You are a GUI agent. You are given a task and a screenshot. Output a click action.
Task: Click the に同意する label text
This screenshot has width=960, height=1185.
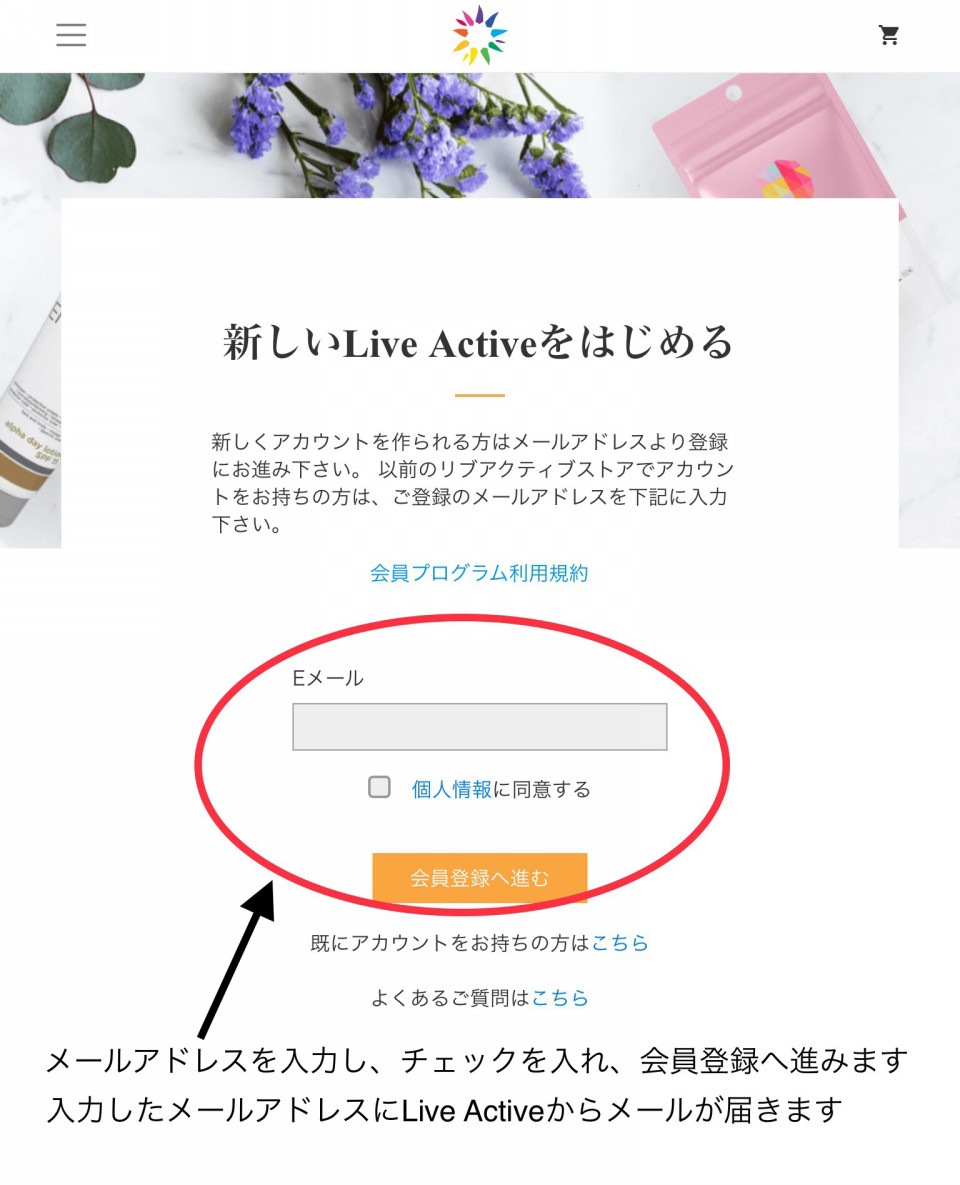point(542,789)
